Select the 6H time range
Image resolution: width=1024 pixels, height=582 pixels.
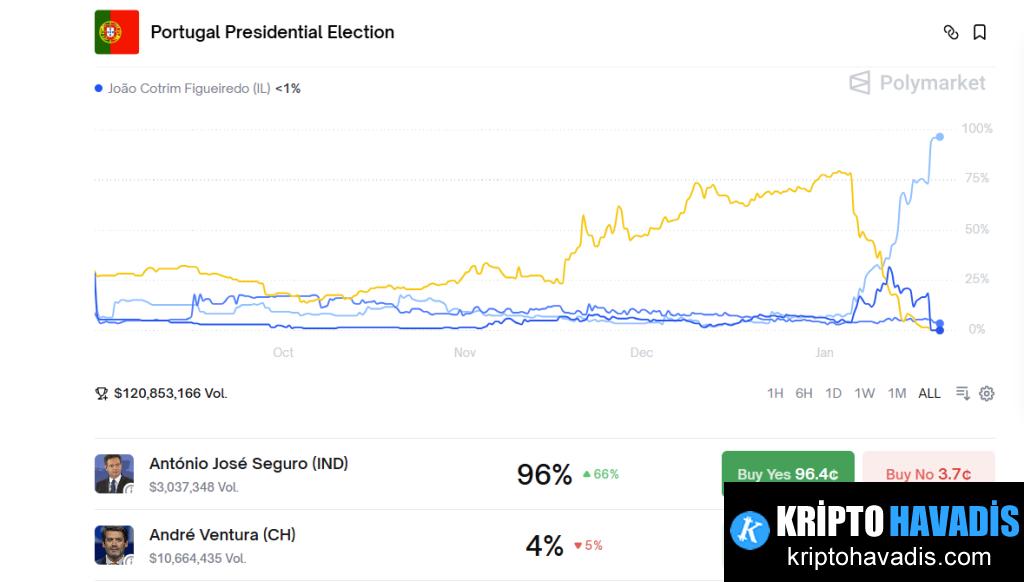click(804, 393)
